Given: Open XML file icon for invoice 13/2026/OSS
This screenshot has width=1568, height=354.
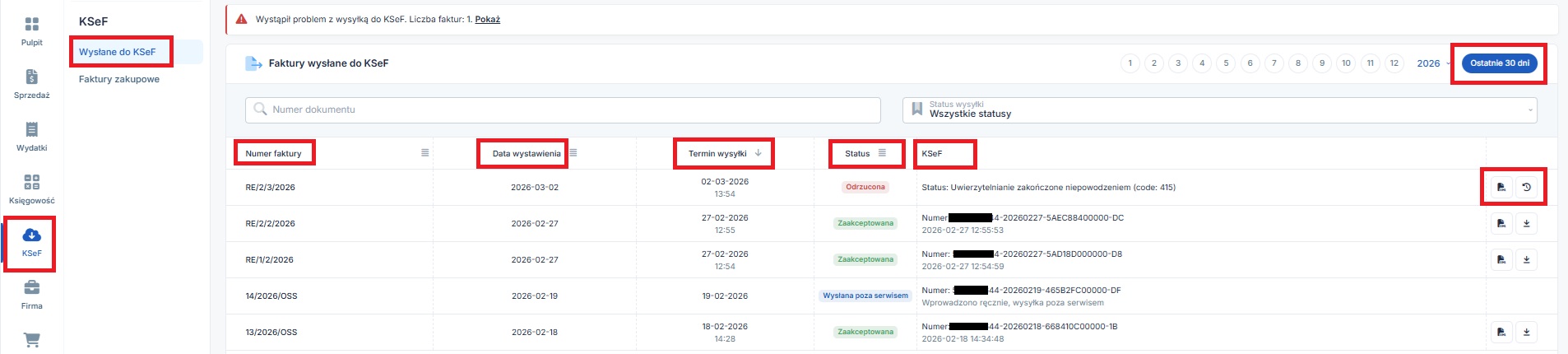Looking at the screenshot, I should pyautogui.click(x=1501, y=332).
